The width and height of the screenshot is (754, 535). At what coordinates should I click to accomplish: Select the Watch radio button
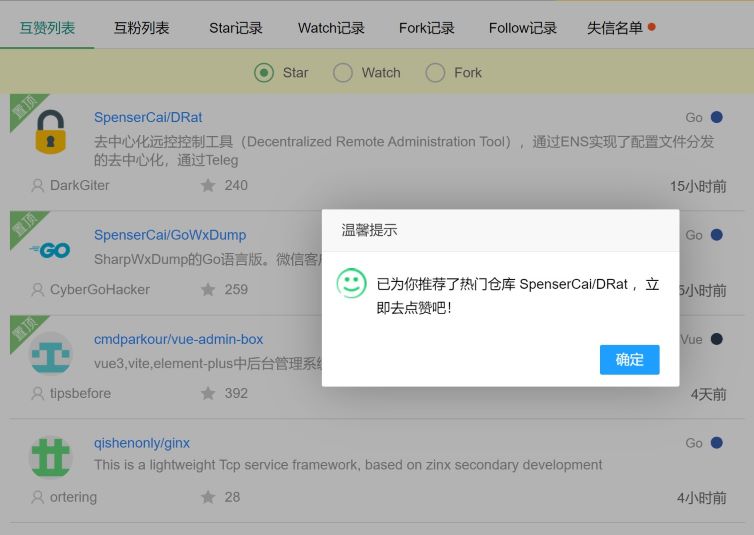[x=343, y=72]
